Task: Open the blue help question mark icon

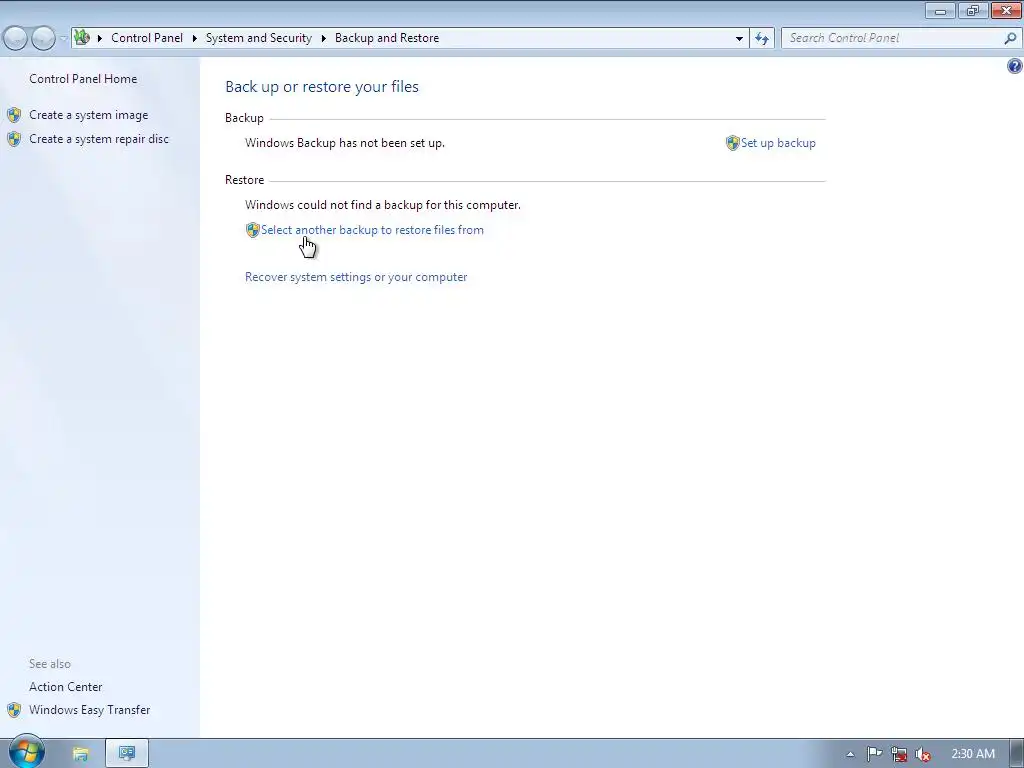Action: click(1014, 66)
